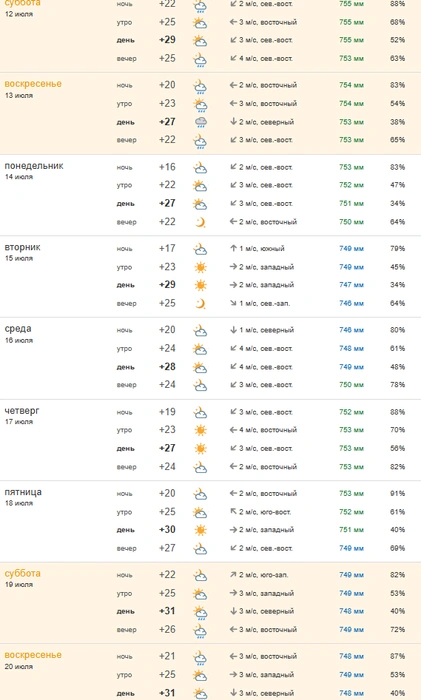Screen dimensions: 421x700
Task: Click the sun icon for Friday +30 daytime
Action: pos(200,530)
